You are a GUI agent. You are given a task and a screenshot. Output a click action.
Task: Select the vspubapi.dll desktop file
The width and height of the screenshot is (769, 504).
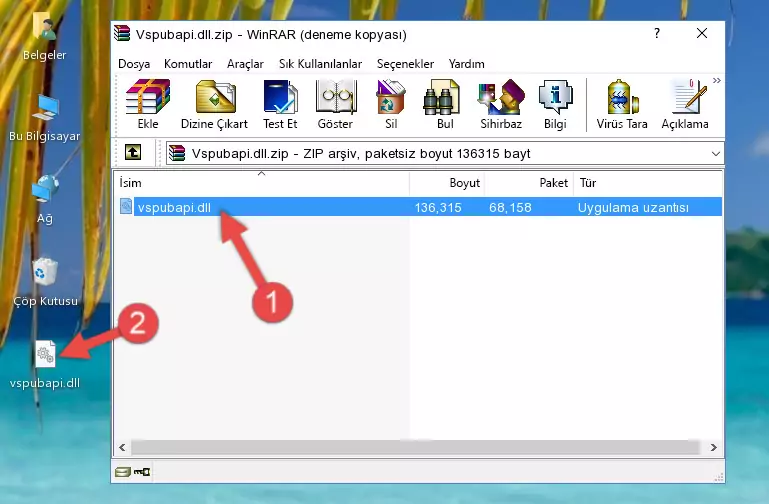[x=45, y=365]
